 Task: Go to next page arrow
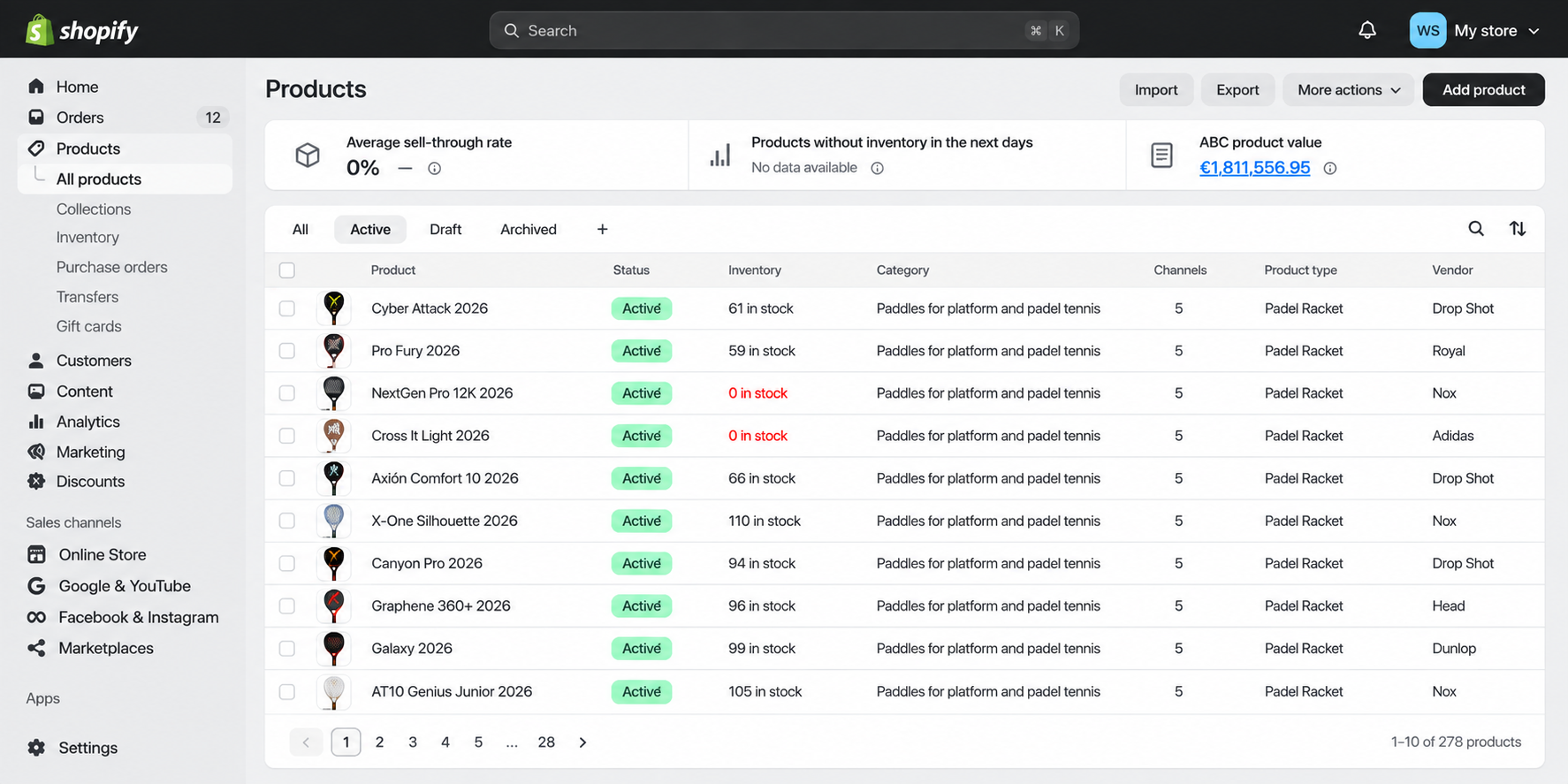[582, 742]
